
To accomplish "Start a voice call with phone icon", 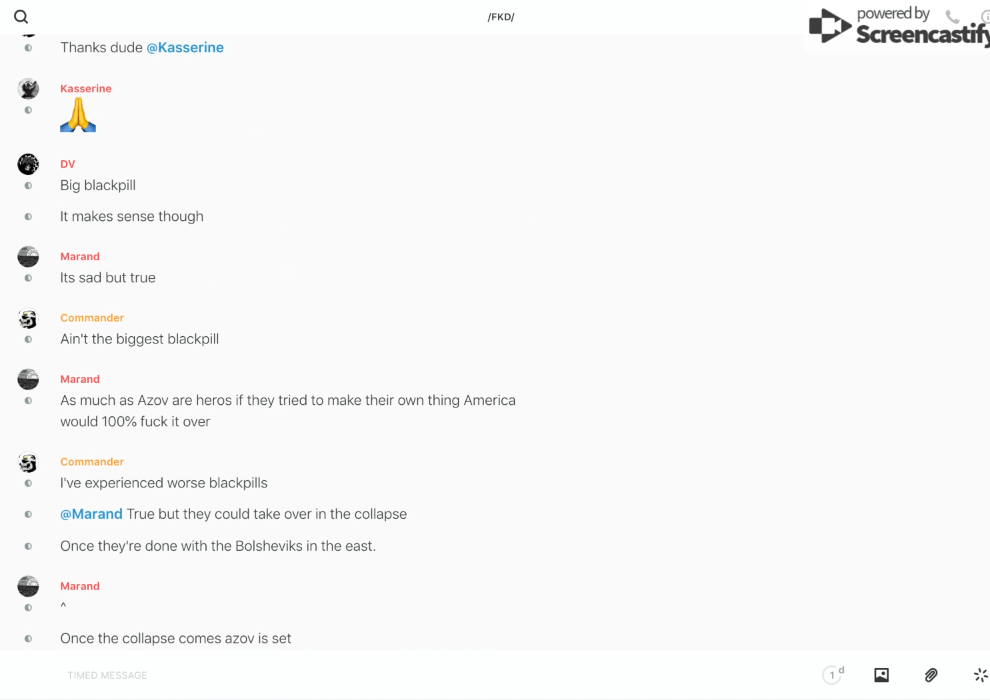I will 952,17.
